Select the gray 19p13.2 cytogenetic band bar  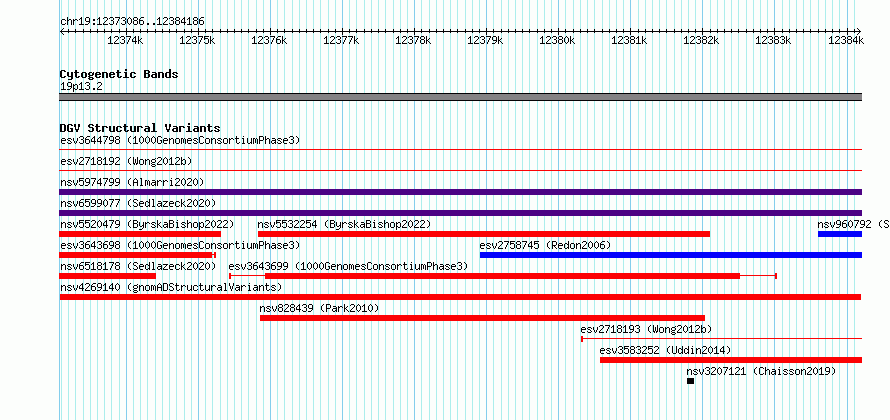click(x=460, y=96)
